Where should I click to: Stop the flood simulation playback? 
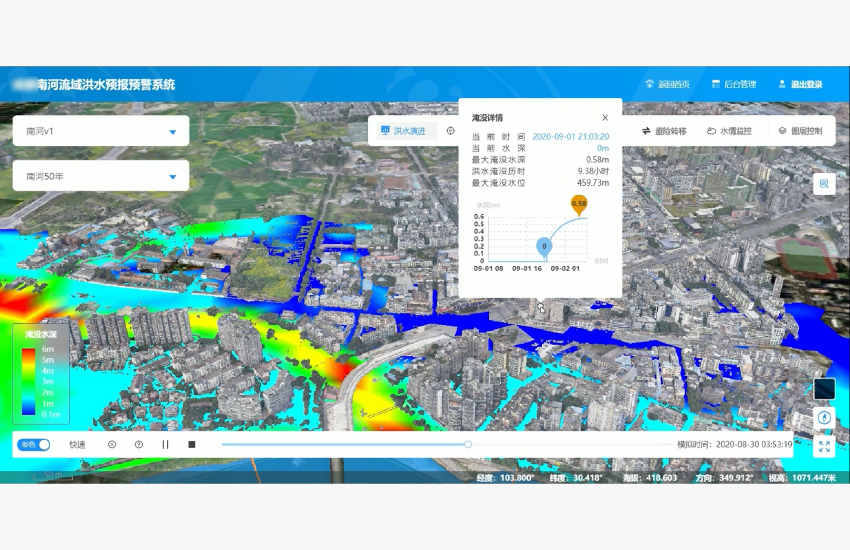click(191, 444)
